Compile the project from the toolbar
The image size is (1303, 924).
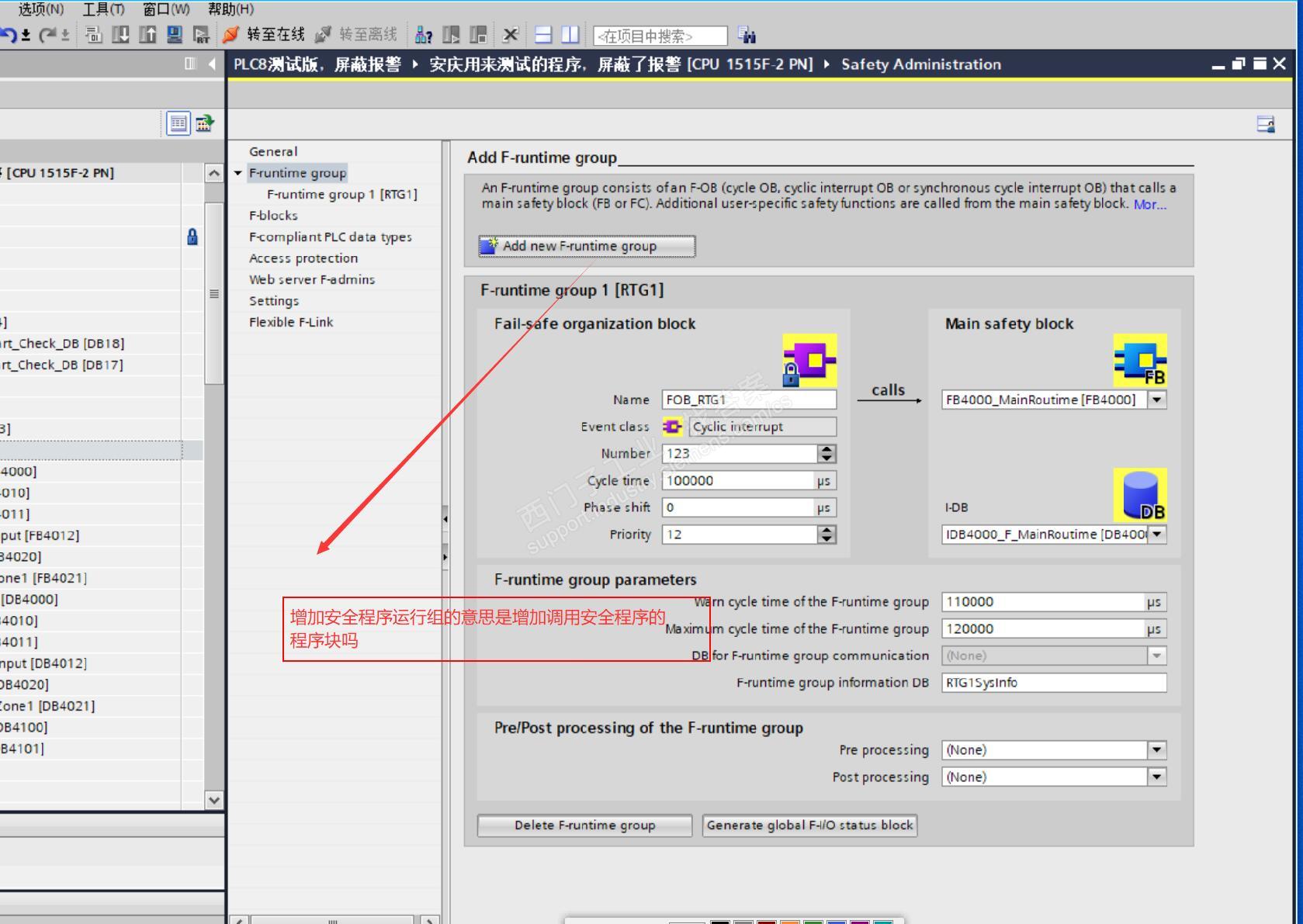94,35
